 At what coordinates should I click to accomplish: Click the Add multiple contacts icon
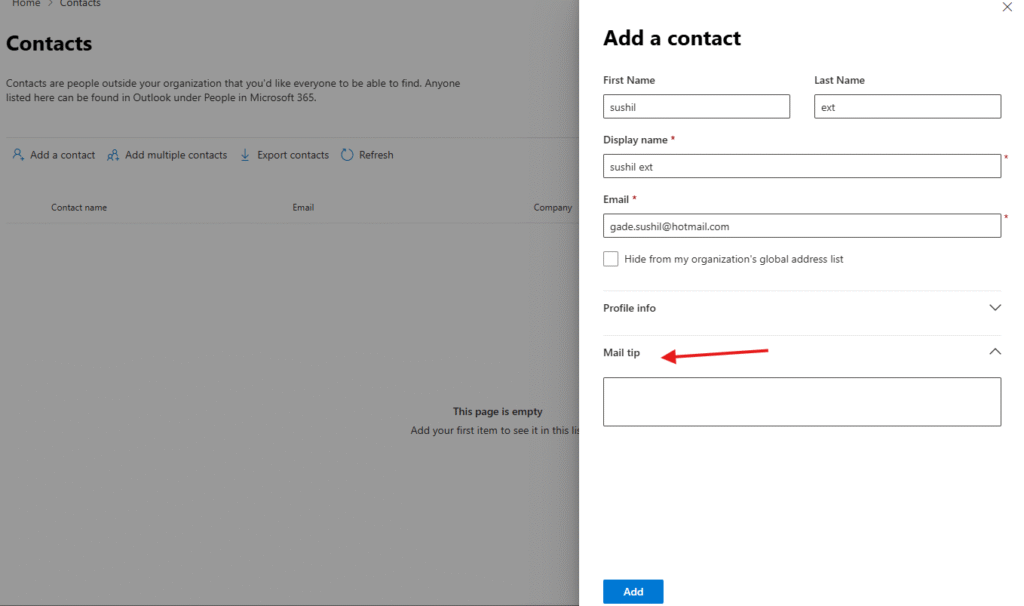pos(113,155)
